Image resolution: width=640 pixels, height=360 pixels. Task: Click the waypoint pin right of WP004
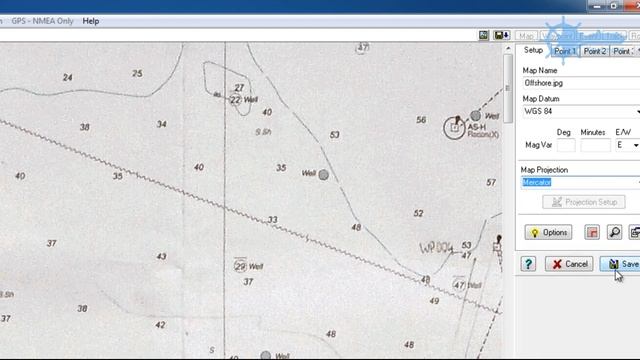click(498, 244)
